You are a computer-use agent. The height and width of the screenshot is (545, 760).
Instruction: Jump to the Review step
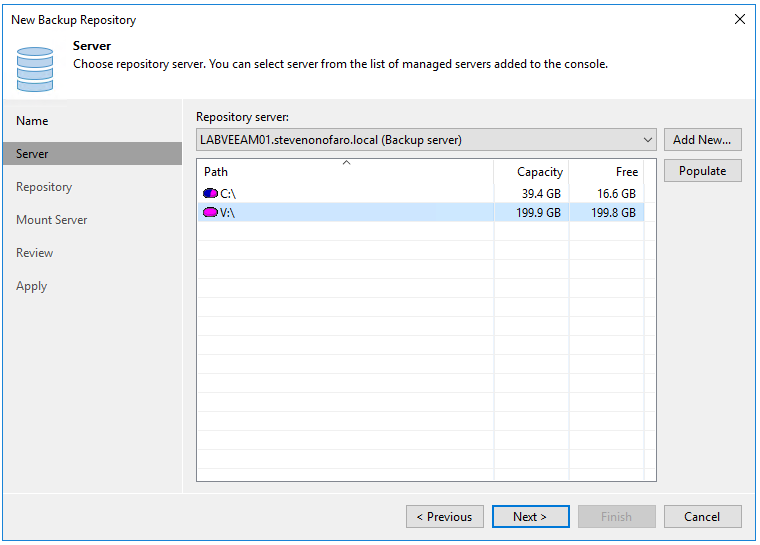35,253
